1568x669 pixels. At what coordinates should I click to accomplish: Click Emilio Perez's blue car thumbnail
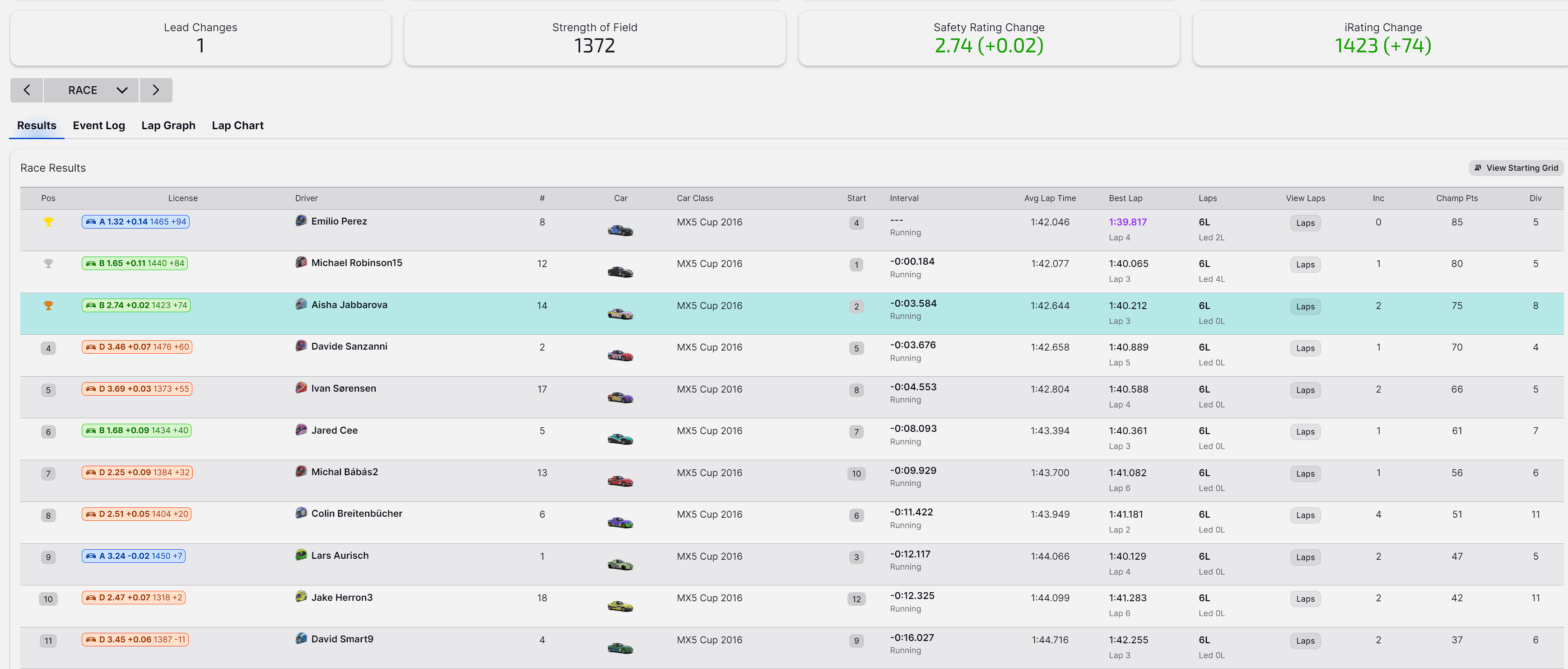(x=620, y=230)
